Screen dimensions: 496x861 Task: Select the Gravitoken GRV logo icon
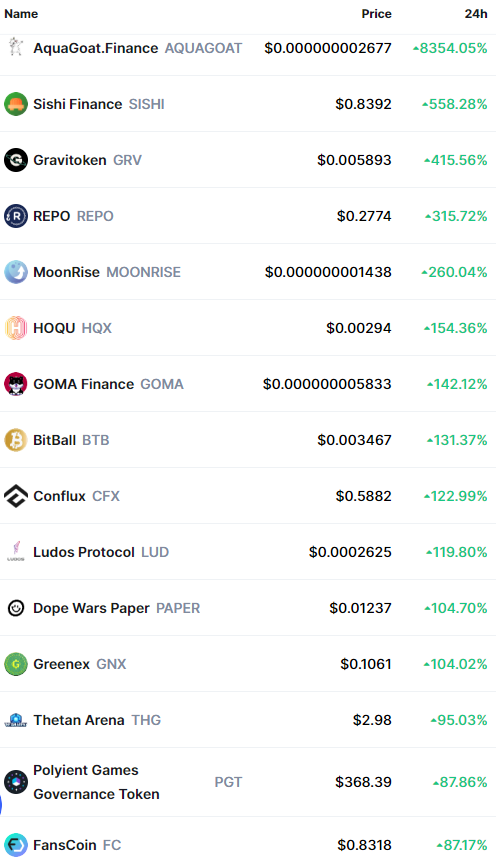point(15,160)
